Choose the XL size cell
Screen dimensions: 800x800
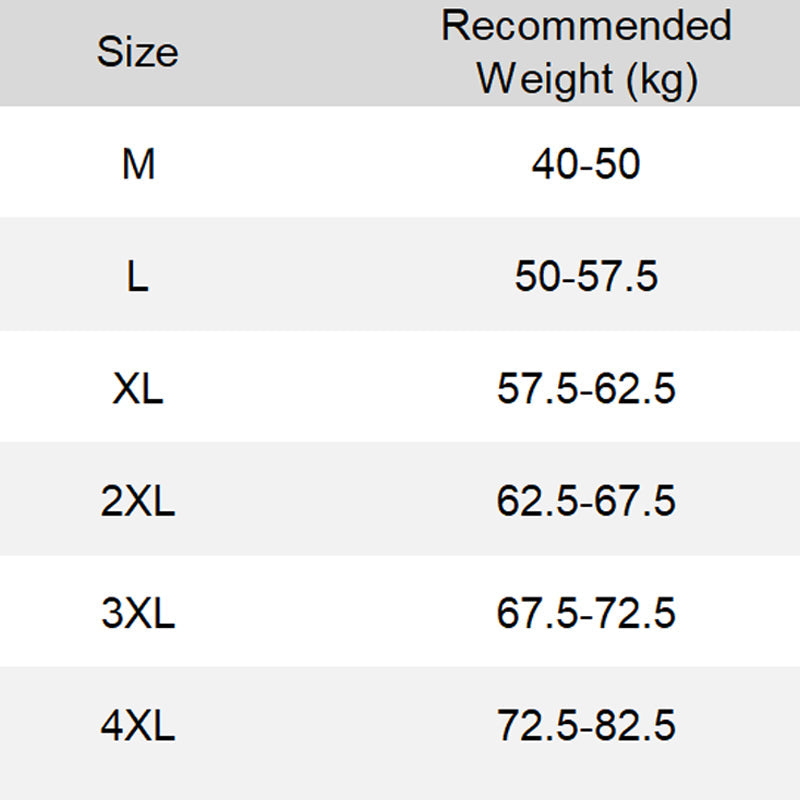(138, 388)
